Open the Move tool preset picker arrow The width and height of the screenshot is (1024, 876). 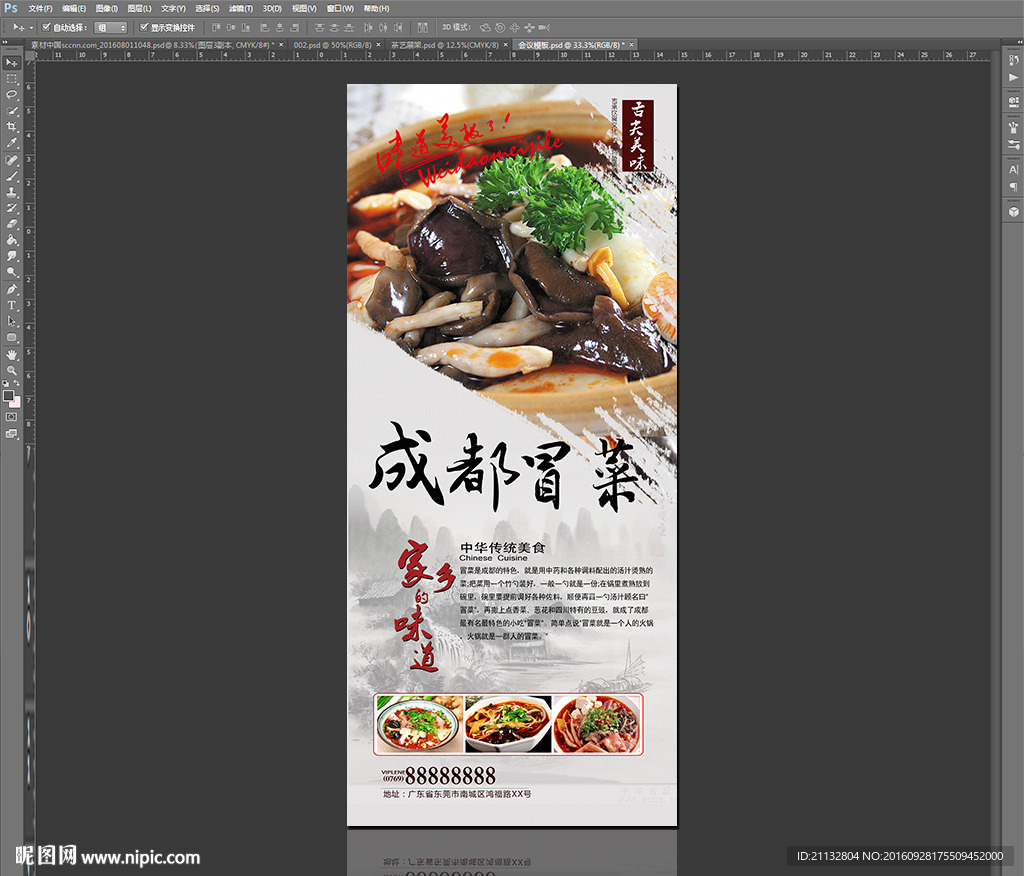(x=31, y=27)
